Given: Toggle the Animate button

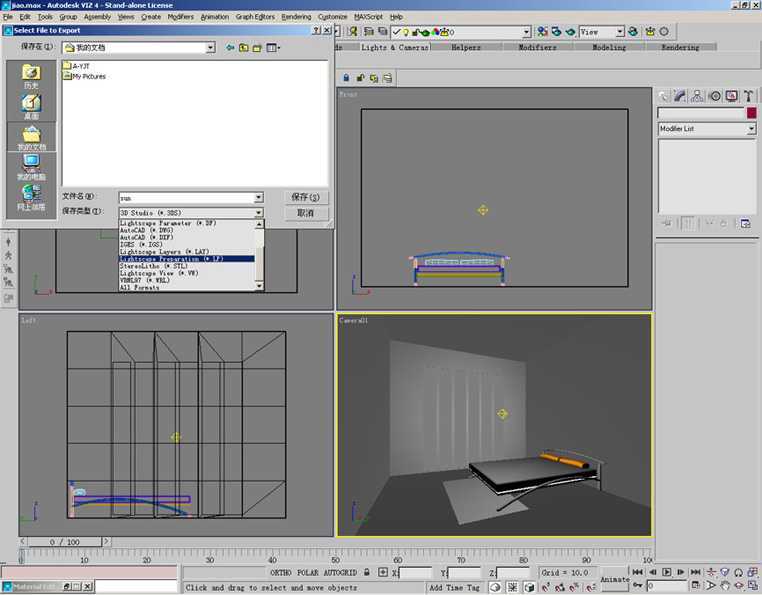Looking at the screenshot, I should tap(615, 579).
